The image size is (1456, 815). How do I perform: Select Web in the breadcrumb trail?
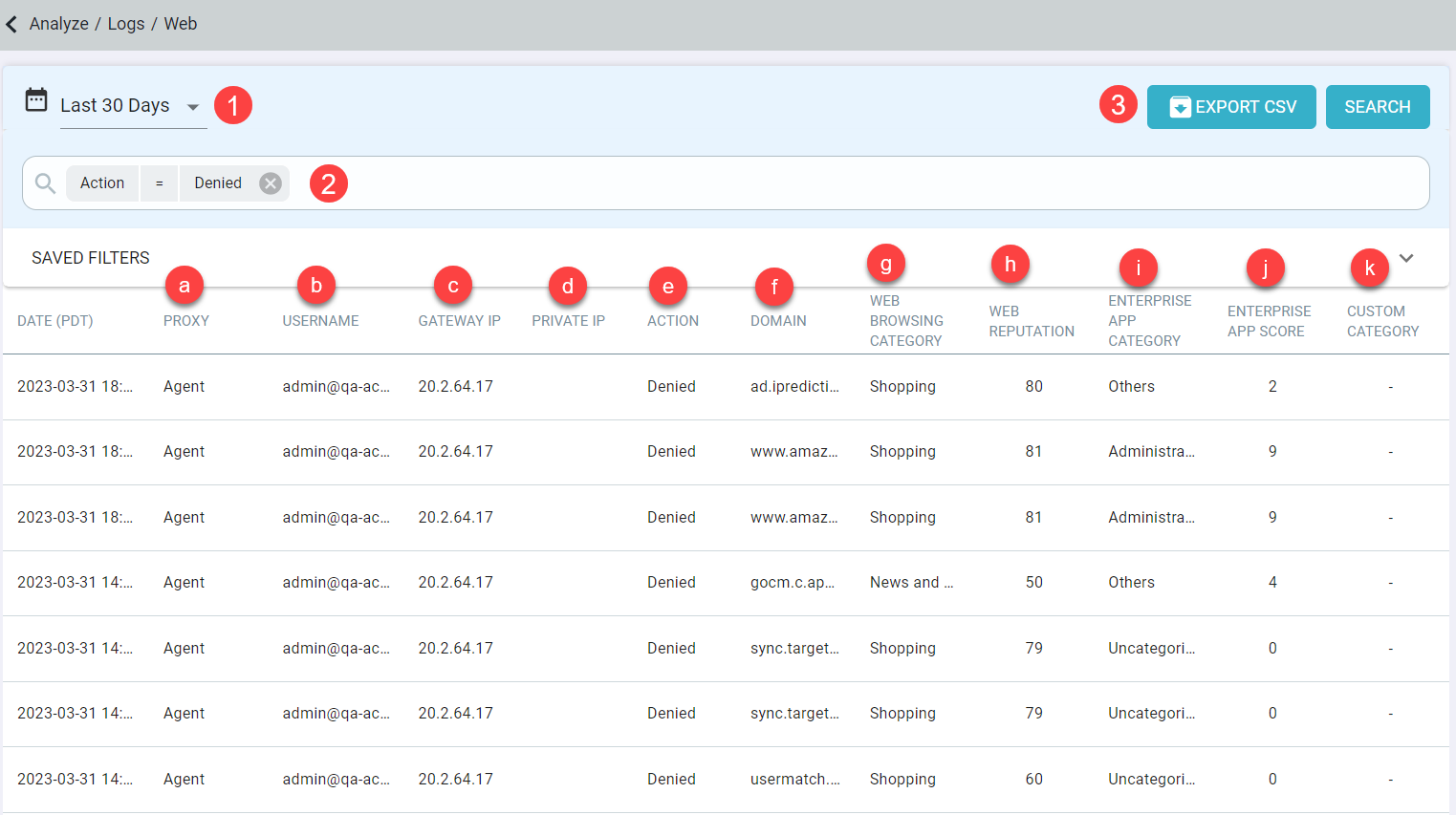pyautogui.click(x=181, y=24)
